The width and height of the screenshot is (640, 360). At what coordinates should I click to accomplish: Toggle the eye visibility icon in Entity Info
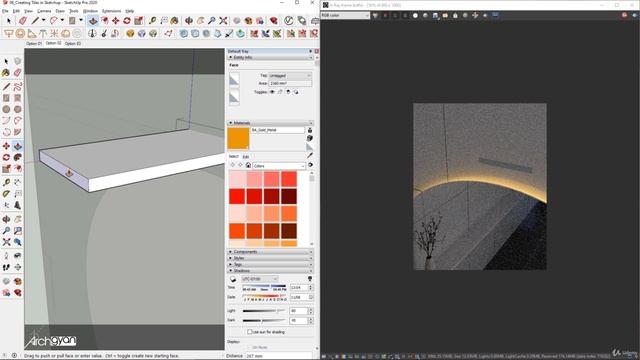pyautogui.click(x=272, y=92)
